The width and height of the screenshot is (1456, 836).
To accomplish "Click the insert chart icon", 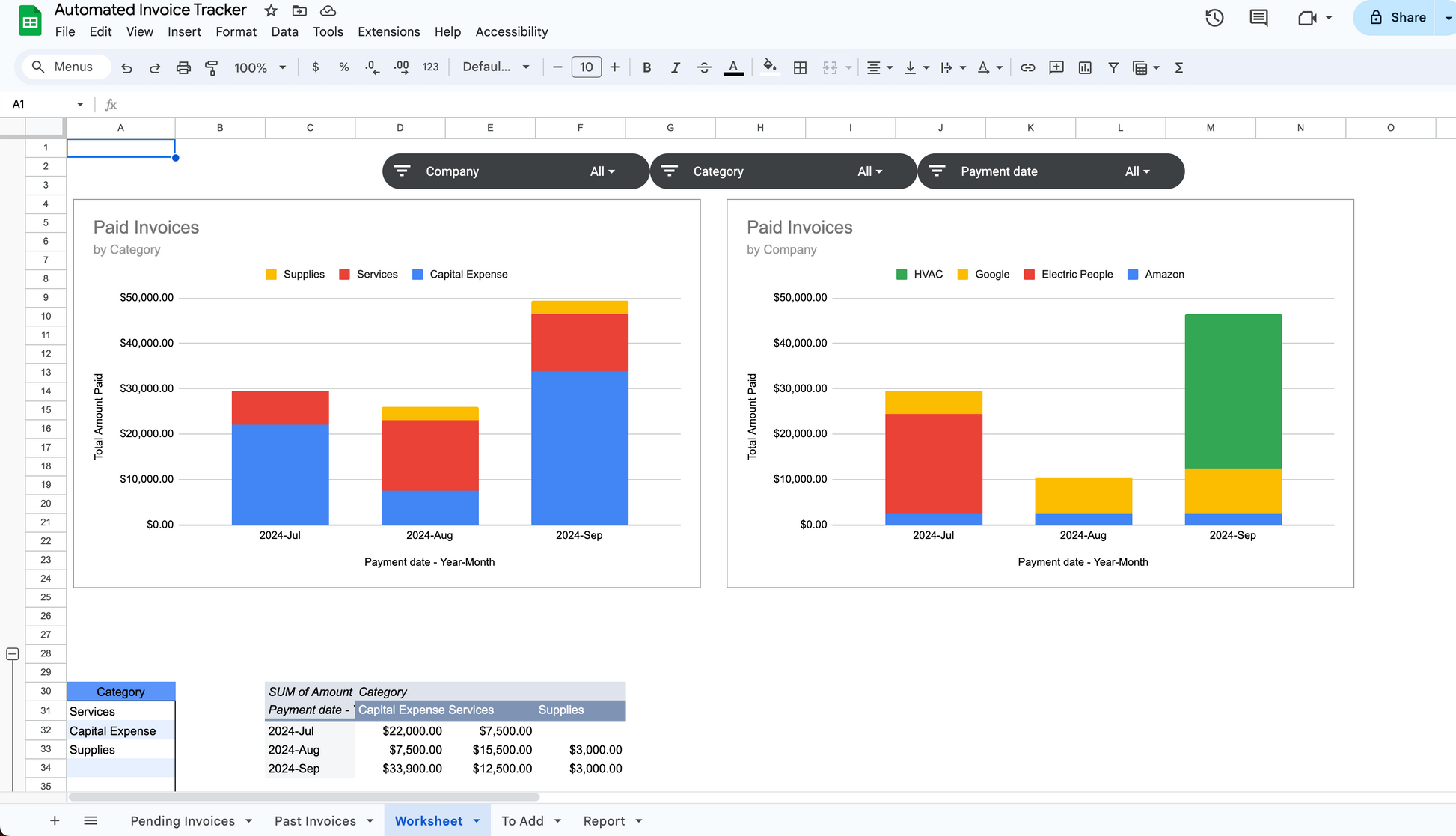I will coord(1085,67).
